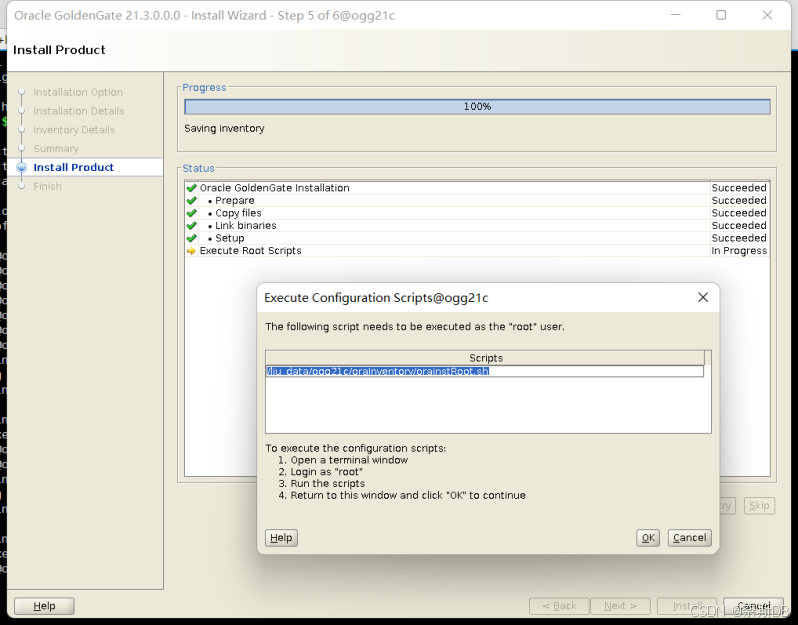Select Finish step in sidebar
The height and width of the screenshot is (625, 798).
pos(47,186)
